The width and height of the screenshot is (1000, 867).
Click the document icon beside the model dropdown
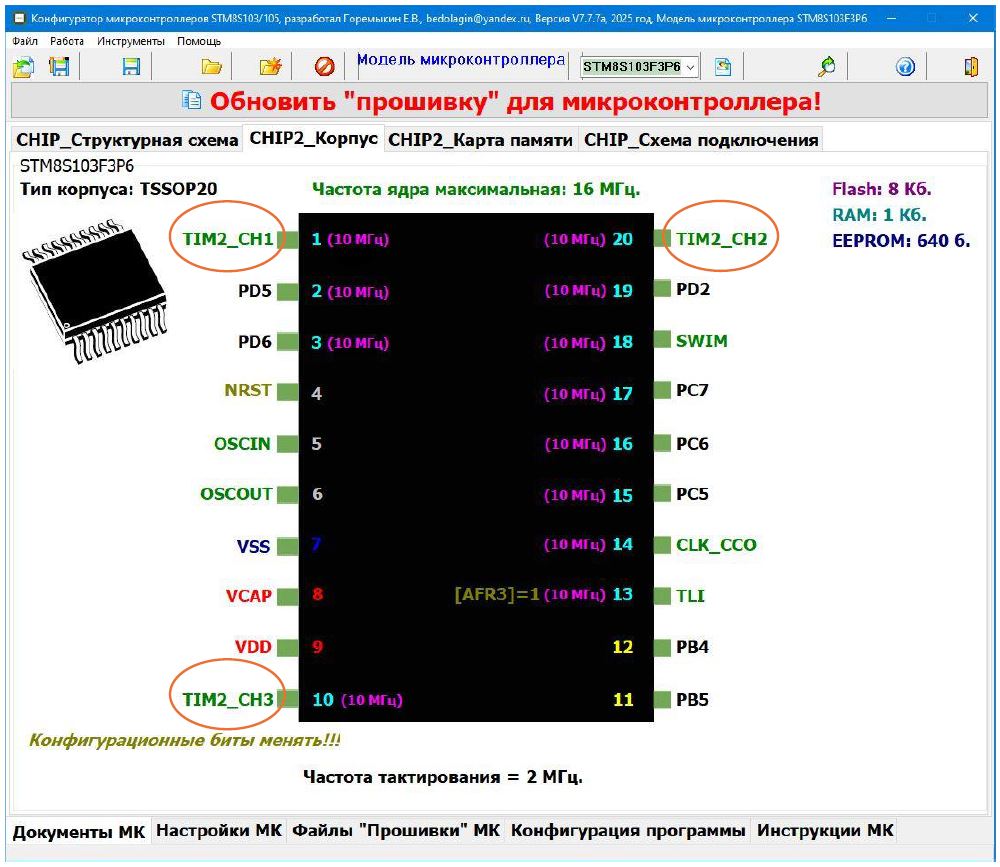pyautogui.click(x=723, y=66)
